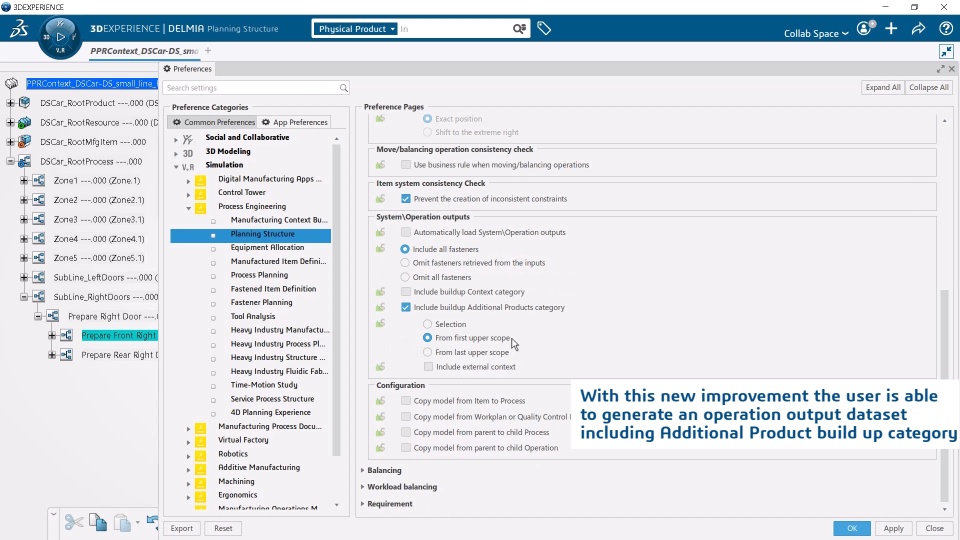The width and height of the screenshot is (960, 540).
Task: Click the compass play button
Action: pyautogui.click(x=60, y=37)
